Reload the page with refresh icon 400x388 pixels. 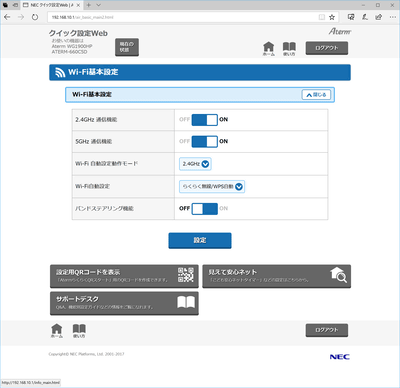35,17
